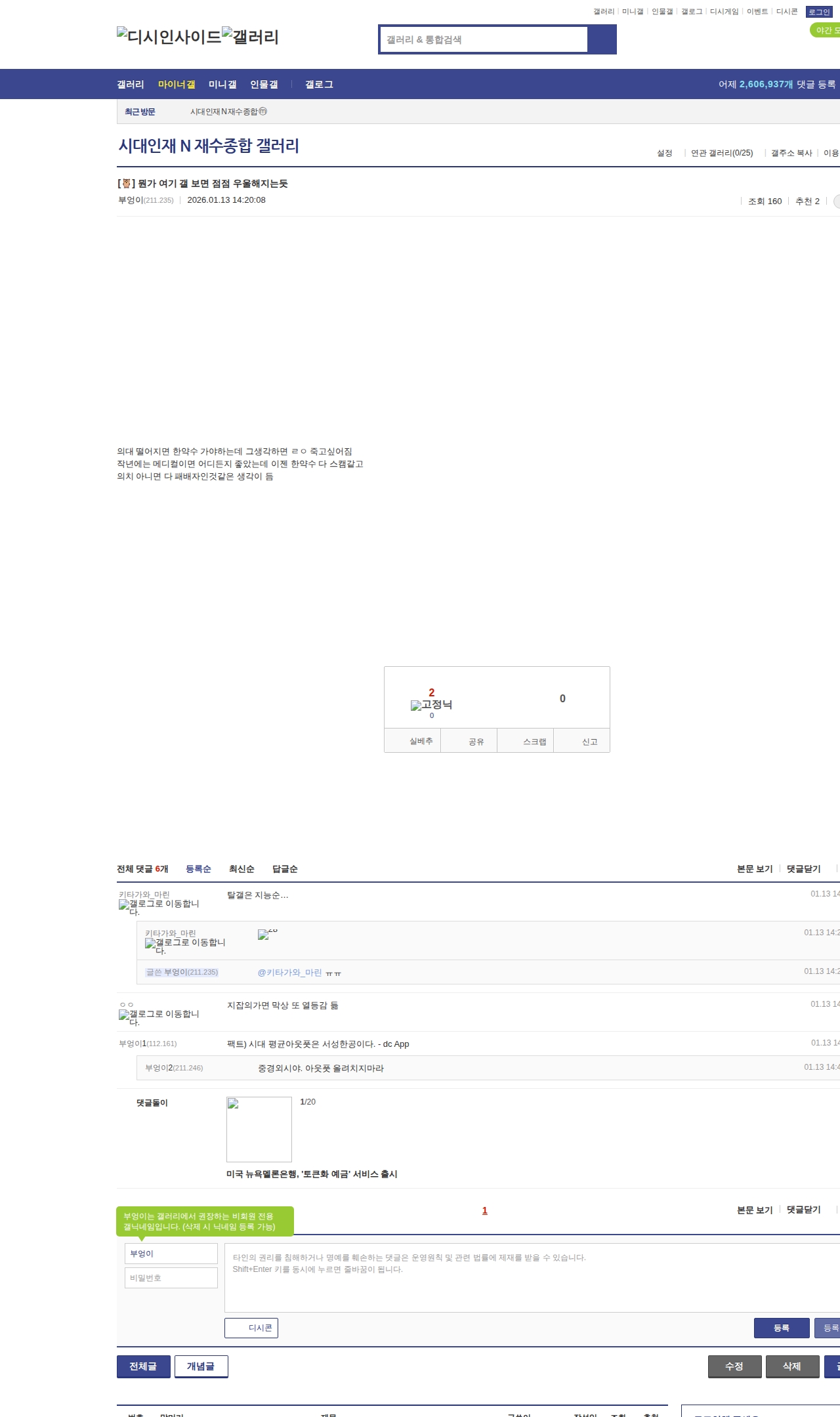Open 갤러리 in the blue navigation bar
Image resolution: width=840 pixels, height=1417 pixels.
[x=131, y=85]
